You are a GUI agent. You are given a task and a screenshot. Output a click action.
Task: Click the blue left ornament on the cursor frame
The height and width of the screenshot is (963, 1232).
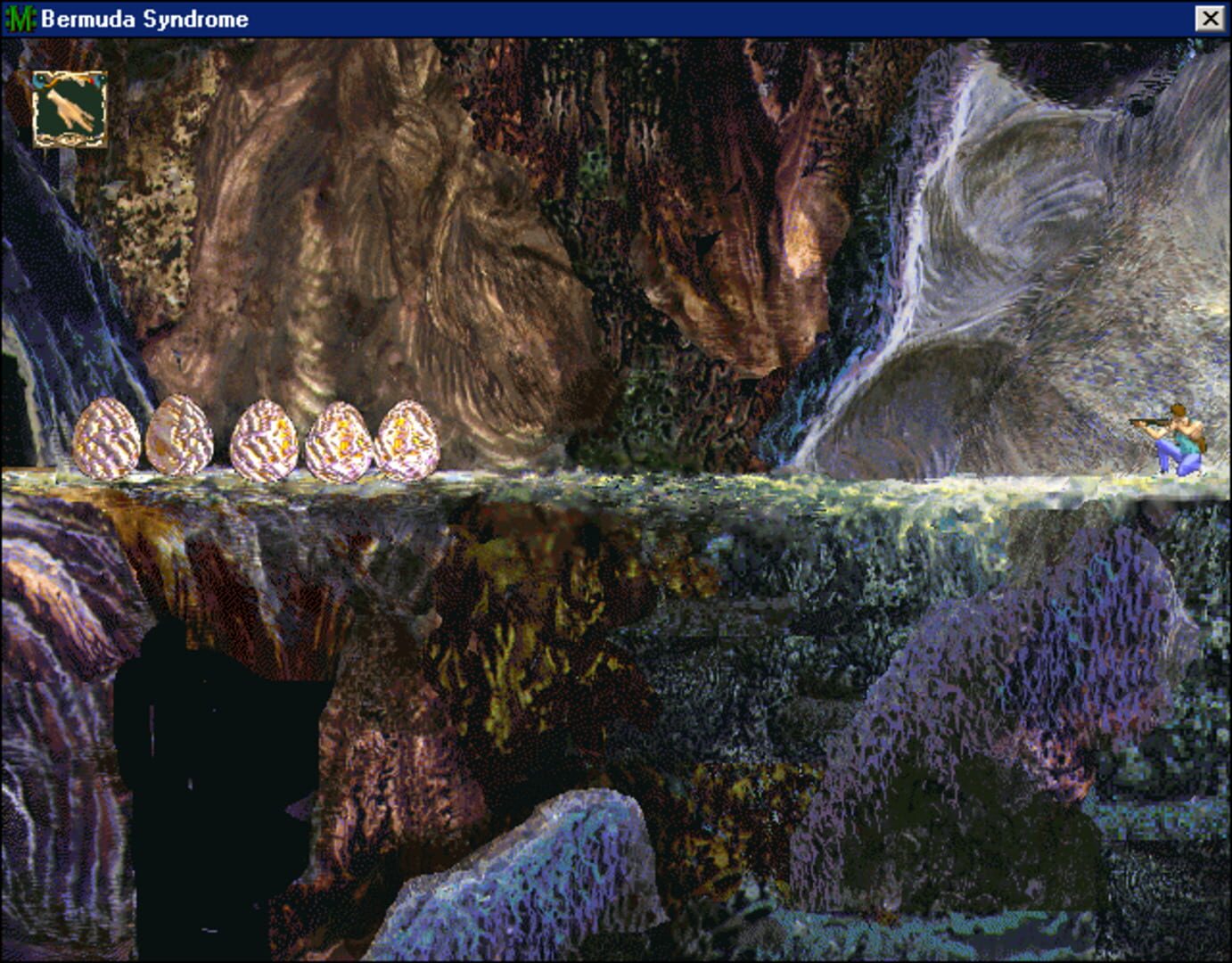[38, 80]
